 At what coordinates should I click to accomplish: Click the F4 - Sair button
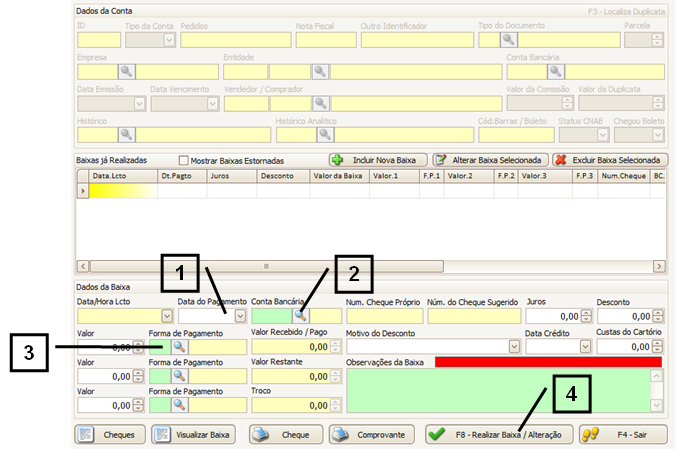622,435
